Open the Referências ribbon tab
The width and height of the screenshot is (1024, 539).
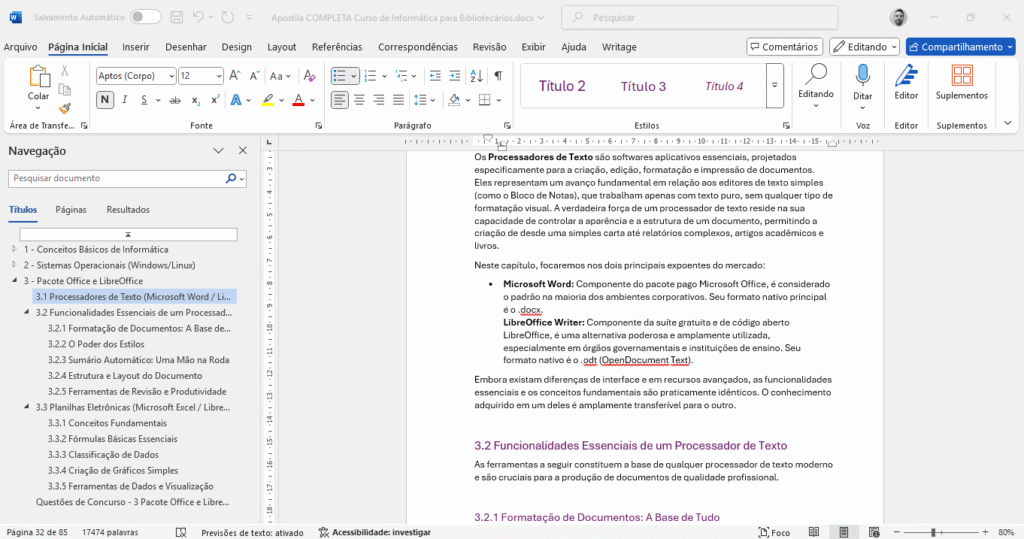pos(337,47)
